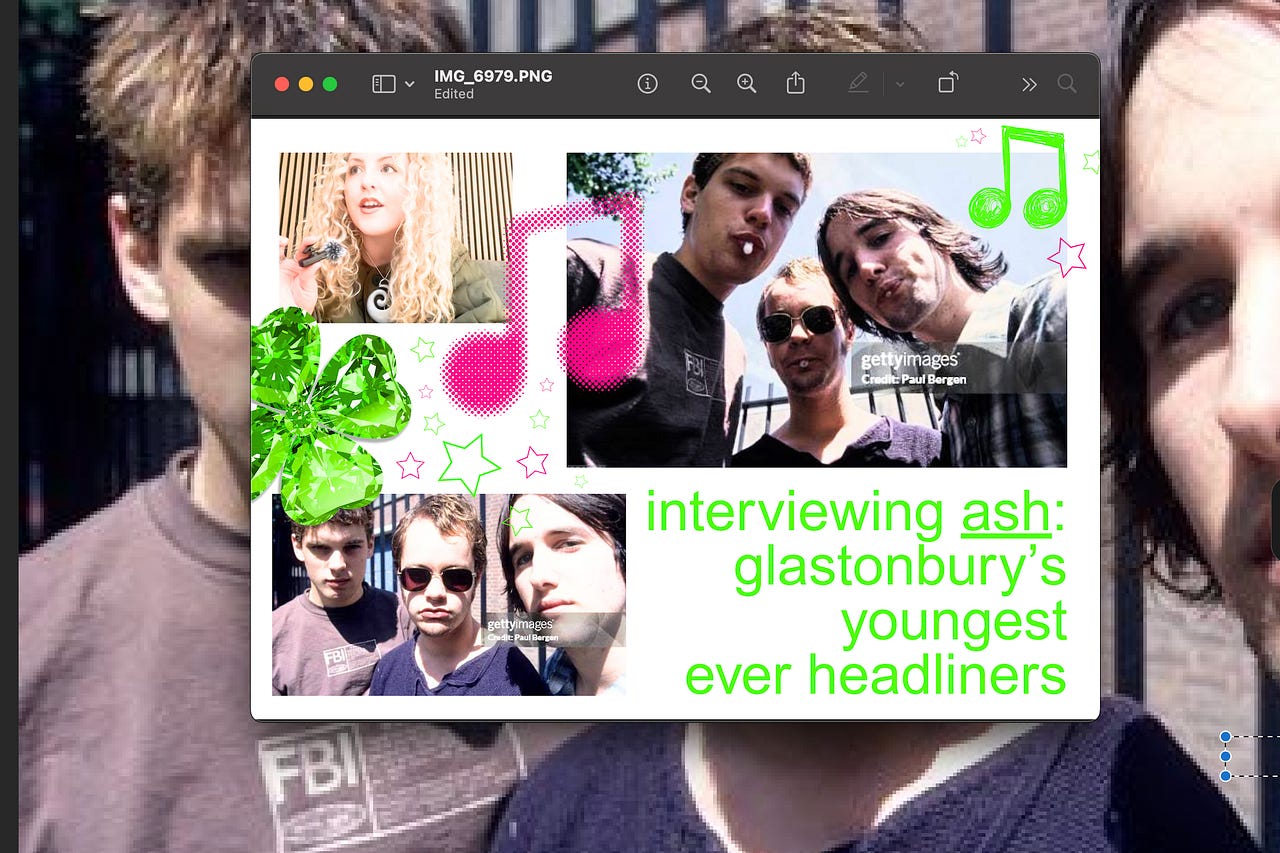The image size is (1280, 853).
Task: Open the toolbar overflow double-chevron
Action: pos(1029,84)
